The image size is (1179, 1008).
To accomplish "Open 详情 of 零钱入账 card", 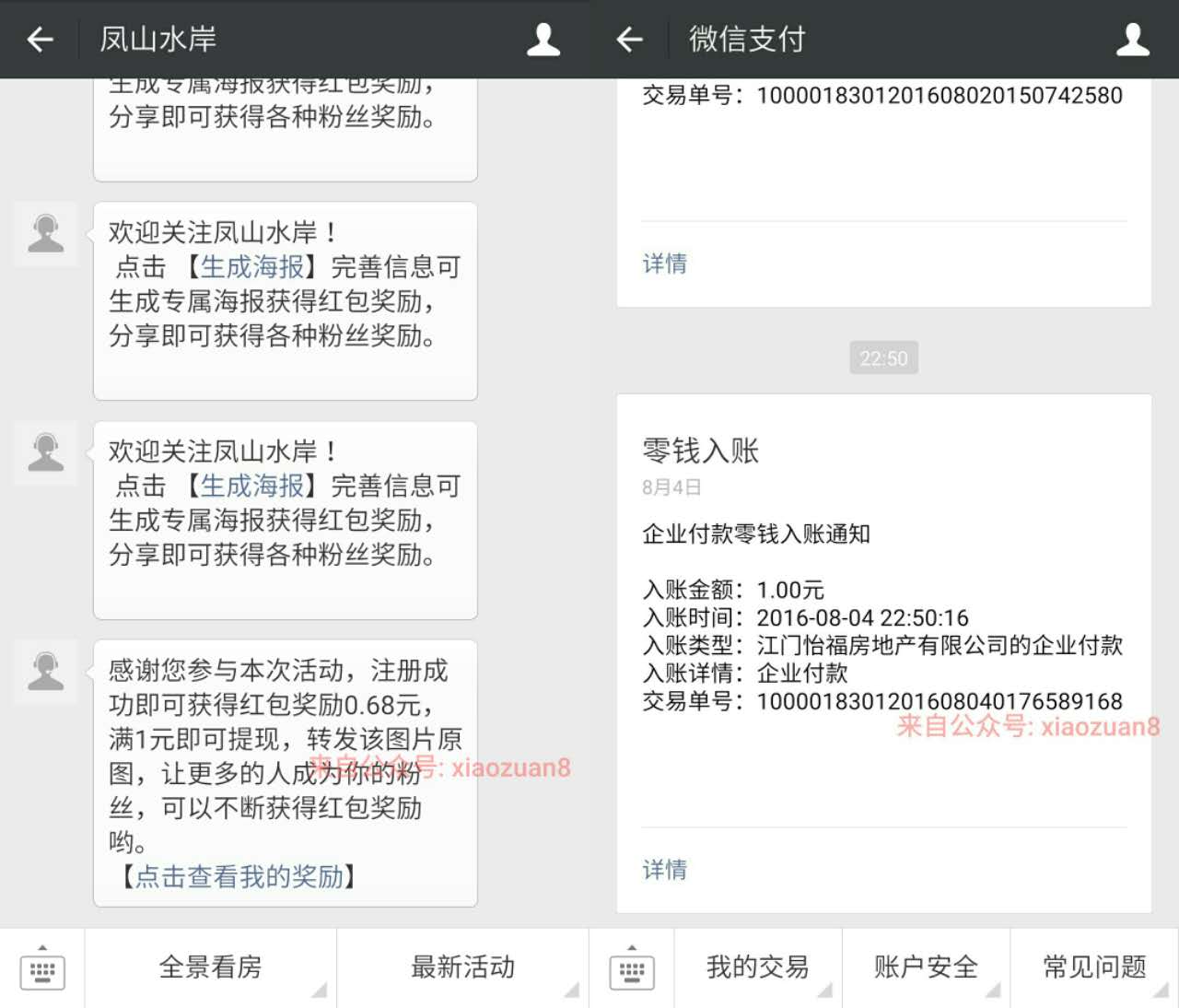I will pyautogui.click(x=664, y=869).
